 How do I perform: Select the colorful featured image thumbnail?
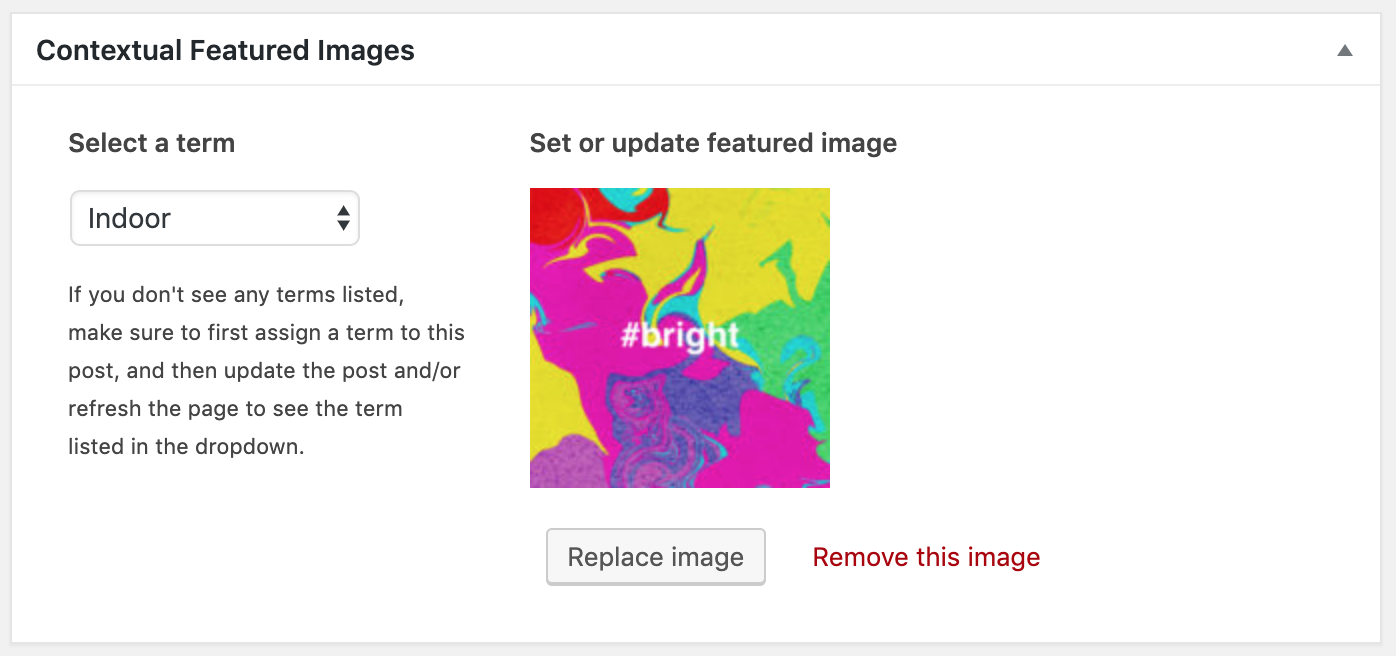[x=680, y=338]
